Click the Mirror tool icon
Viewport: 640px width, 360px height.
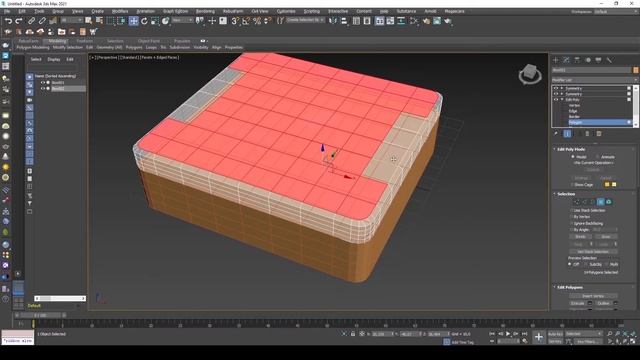pos(333,21)
